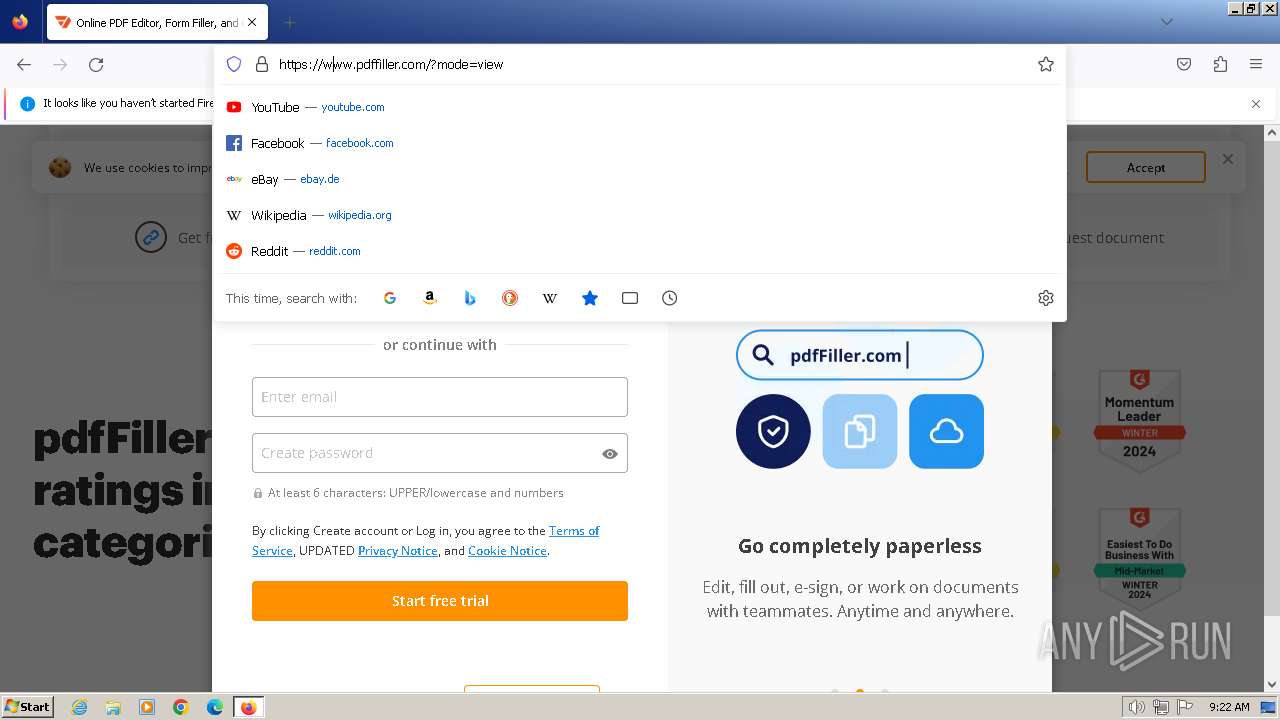Search bookmarks with the star icon
This screenshot has height=720, width=1280.
(590, 298)
